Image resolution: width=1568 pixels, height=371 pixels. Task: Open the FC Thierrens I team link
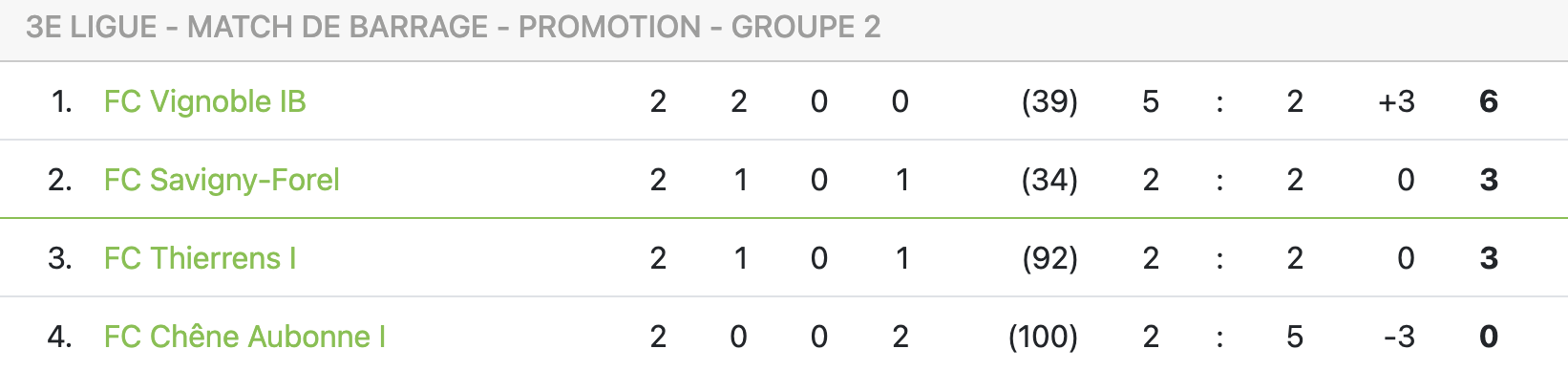tap(200, 258)
